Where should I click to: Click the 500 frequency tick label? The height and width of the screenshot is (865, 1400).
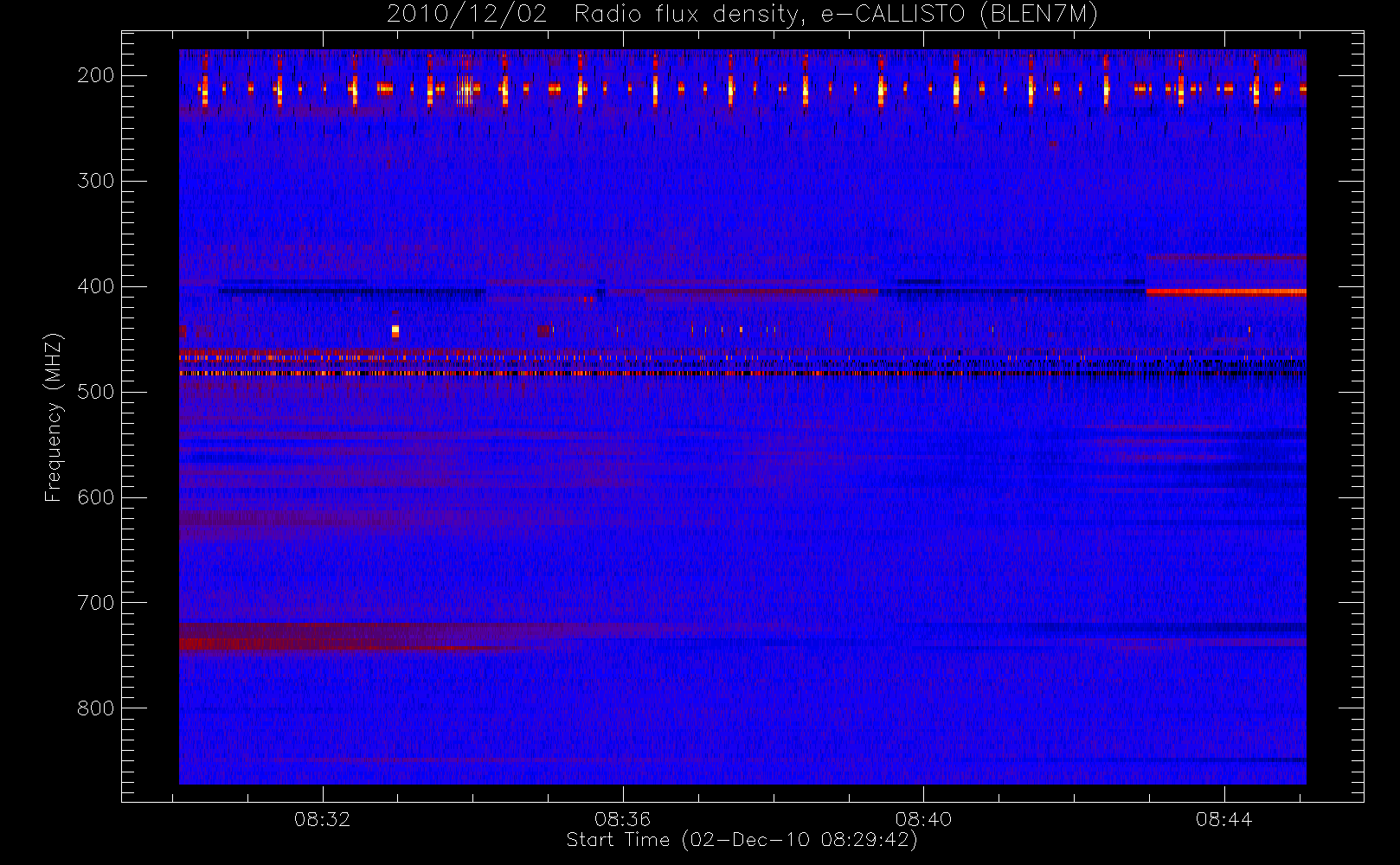click(96, 392)
